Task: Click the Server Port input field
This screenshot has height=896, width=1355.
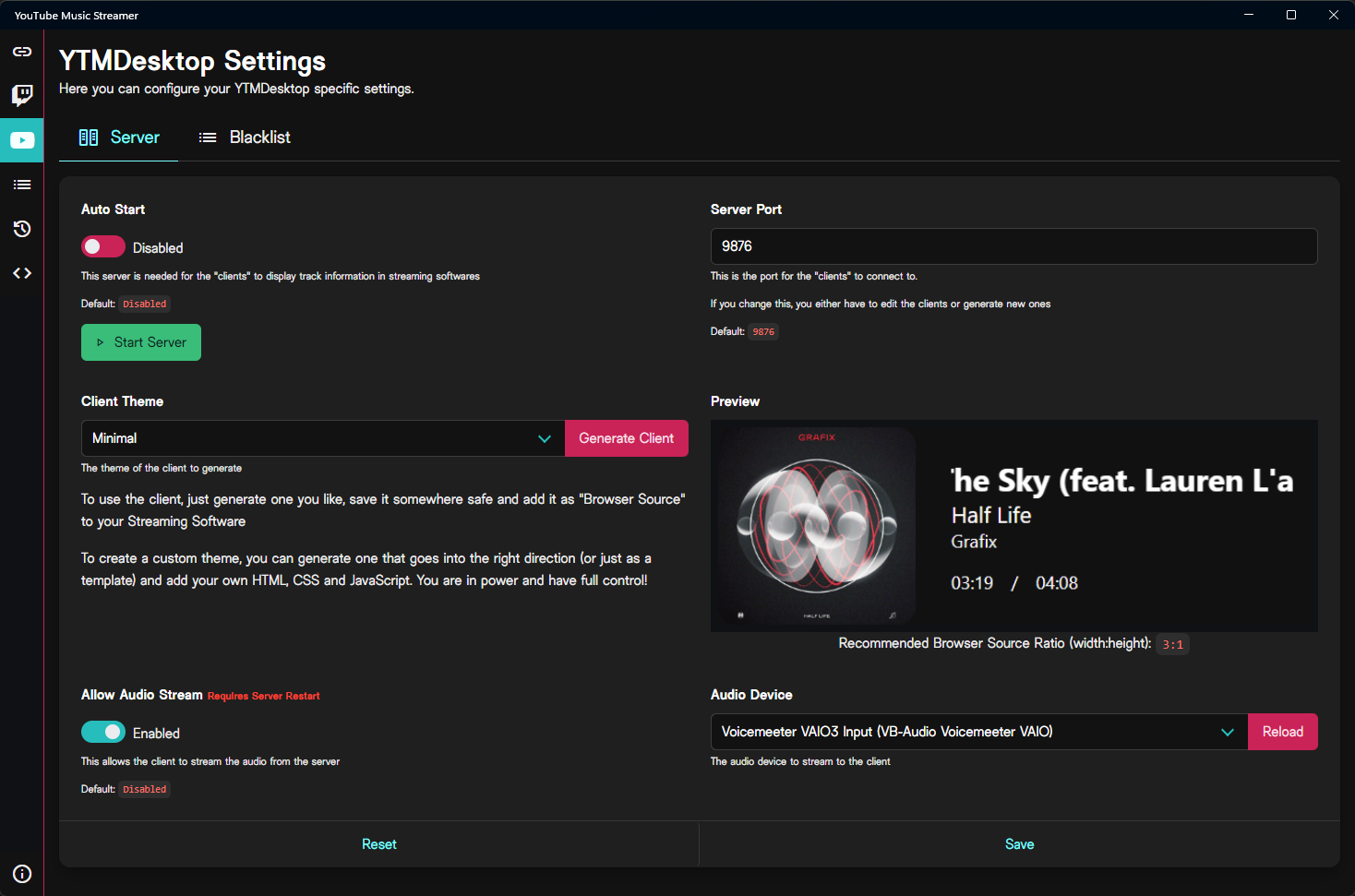Action: coord(1014,246)
